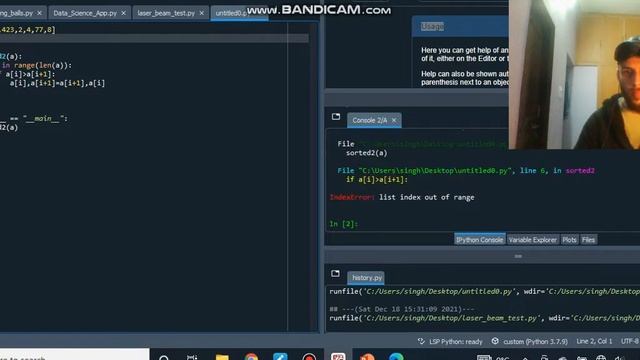Click the 'LSP Python: ready' status entry
The width and height of the screenshot is (640, 360).
pos(456,341)
